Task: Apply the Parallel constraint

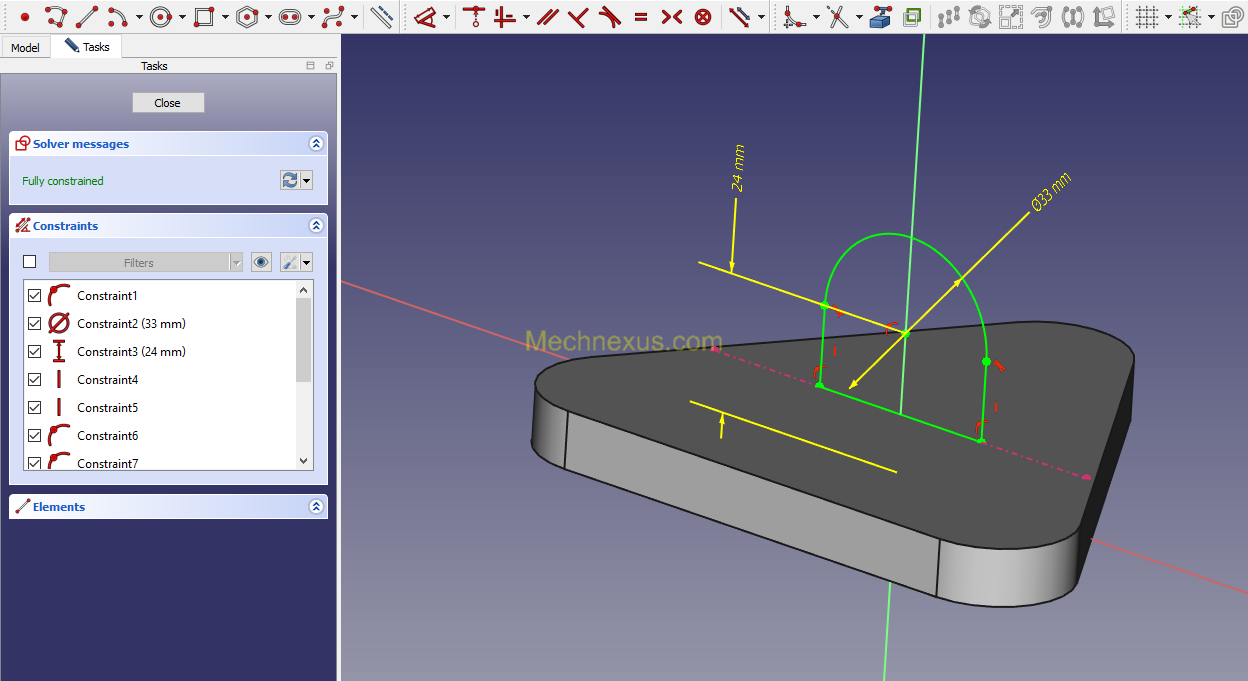Action: coord(546,16)
